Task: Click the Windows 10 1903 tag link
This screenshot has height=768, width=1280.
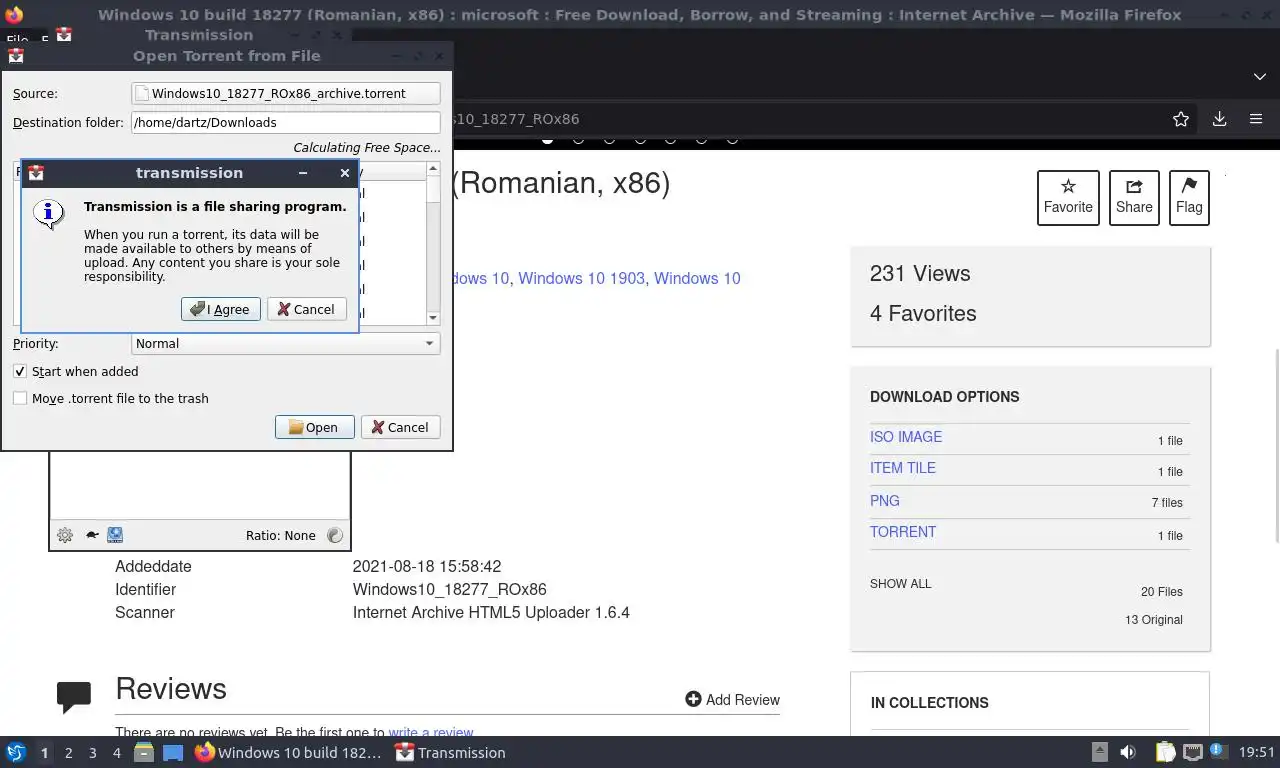Action: coord(581,278)
